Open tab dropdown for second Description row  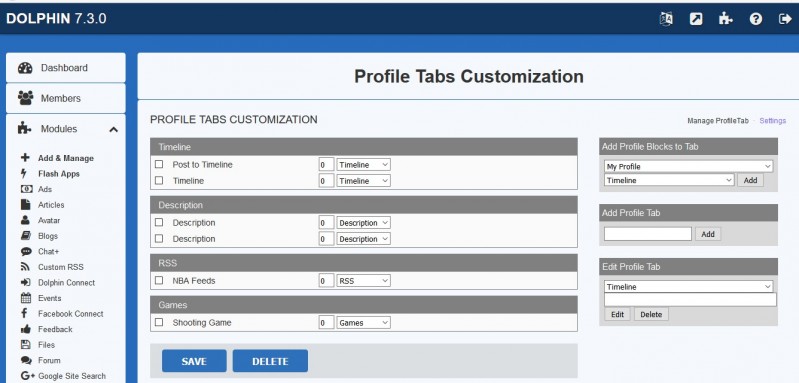pos(363,239)
